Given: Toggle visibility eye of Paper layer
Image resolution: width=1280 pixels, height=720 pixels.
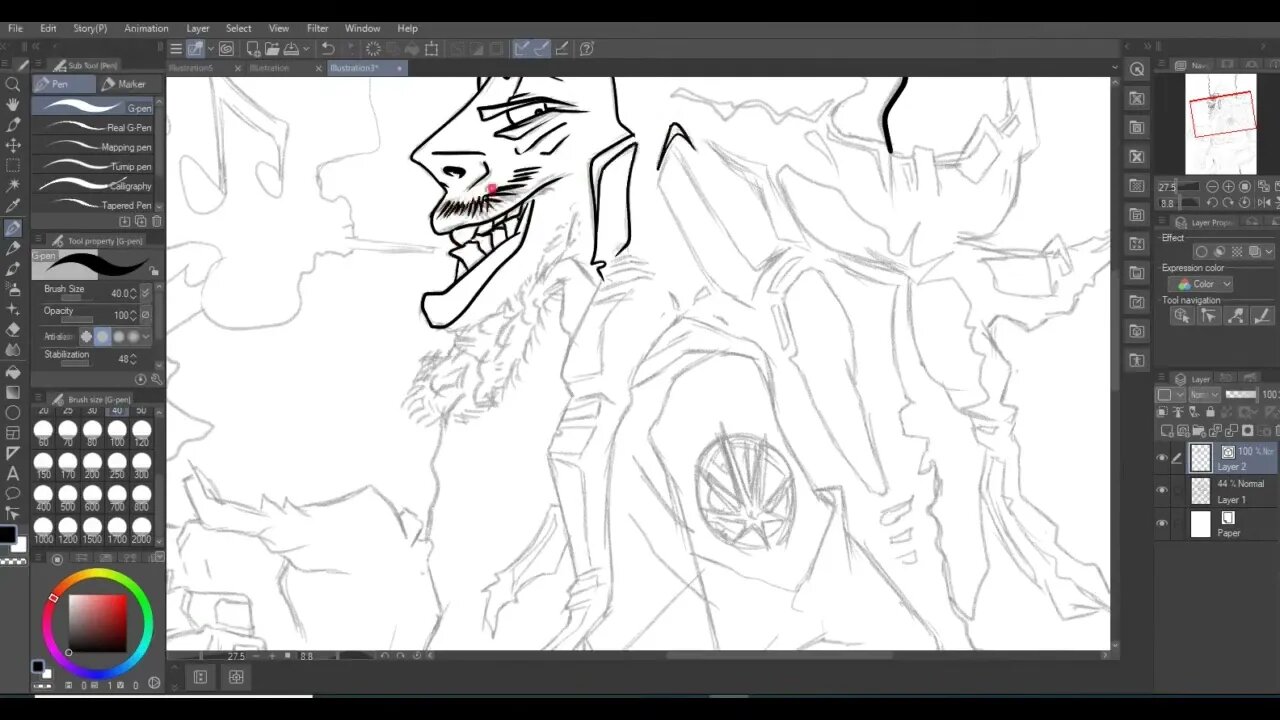Looking at the screenshot, I should (x=1162, y=523).
